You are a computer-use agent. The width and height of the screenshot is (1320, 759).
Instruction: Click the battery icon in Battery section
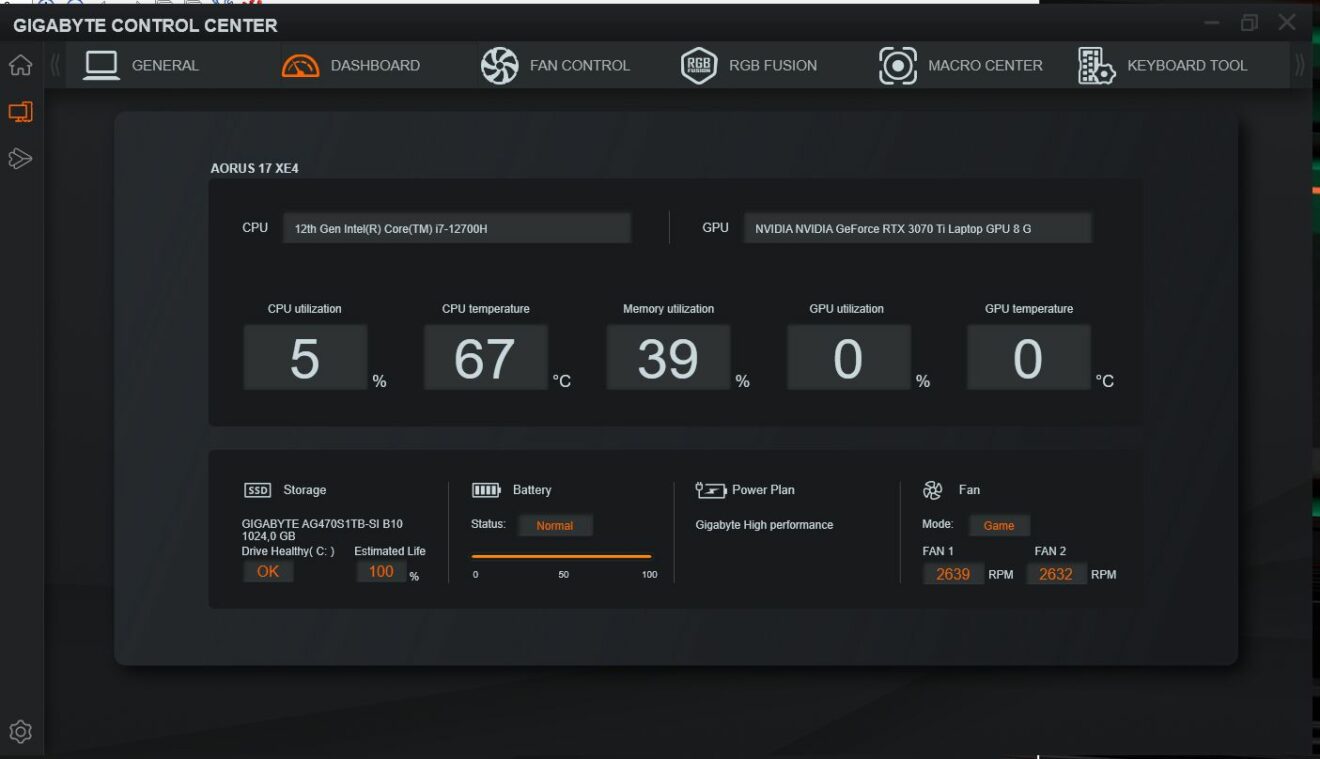tap(485, 489)
